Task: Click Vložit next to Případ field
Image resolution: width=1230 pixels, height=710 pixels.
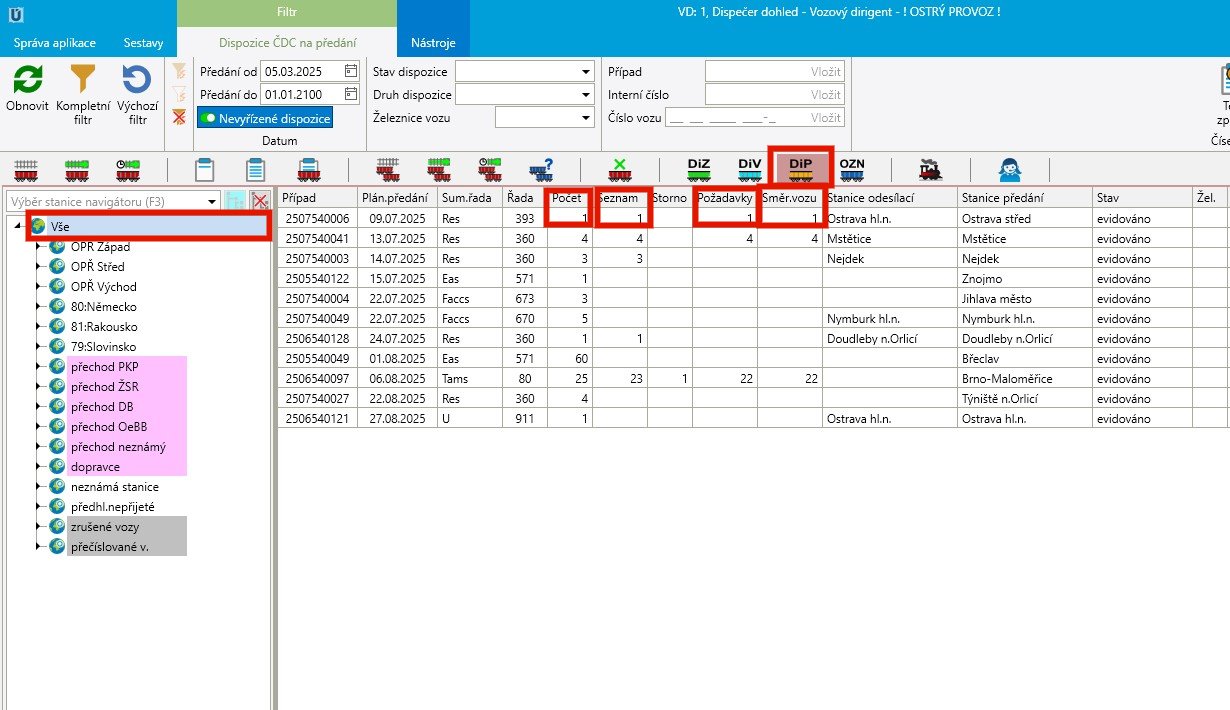Action: click(825, 71)
